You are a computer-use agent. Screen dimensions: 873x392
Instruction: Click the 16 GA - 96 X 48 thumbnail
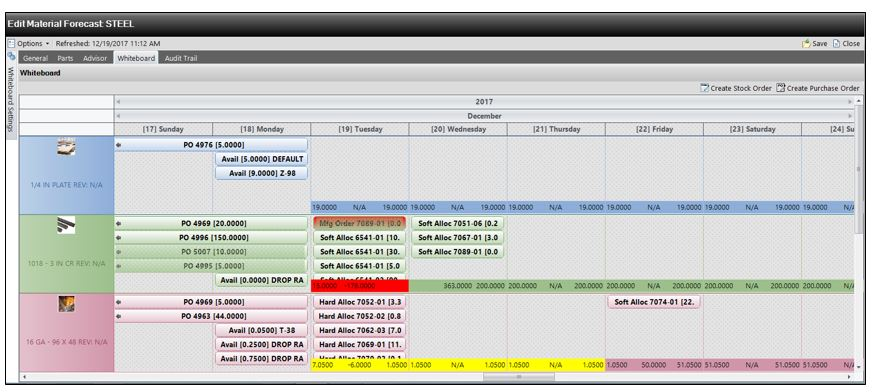click(x=66, y=304)
